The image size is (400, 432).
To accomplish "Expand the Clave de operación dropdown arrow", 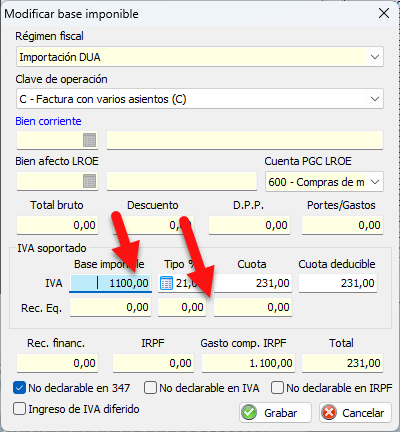I will pos(375,99).
